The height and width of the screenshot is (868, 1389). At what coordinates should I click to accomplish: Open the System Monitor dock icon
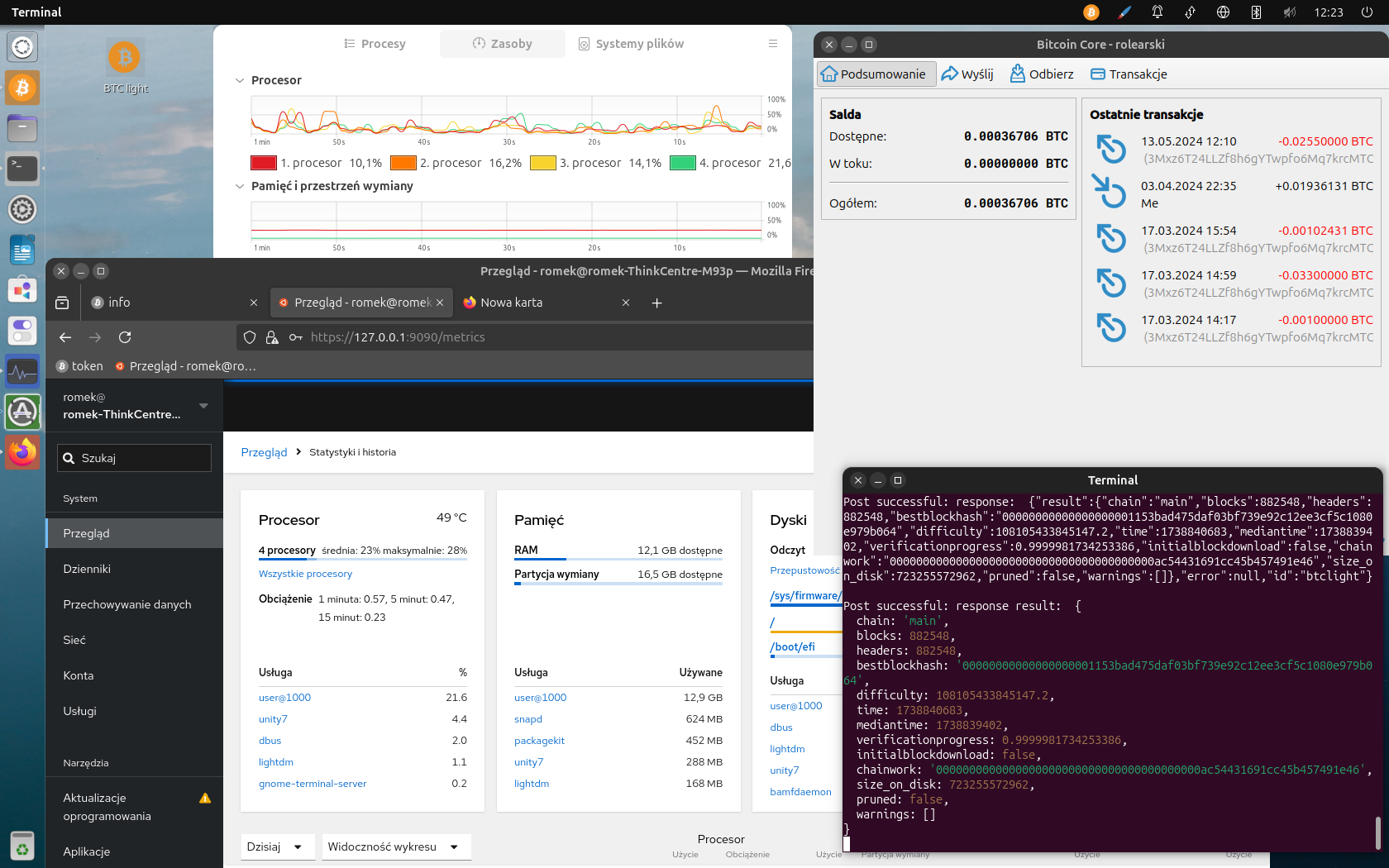[22, 371]
